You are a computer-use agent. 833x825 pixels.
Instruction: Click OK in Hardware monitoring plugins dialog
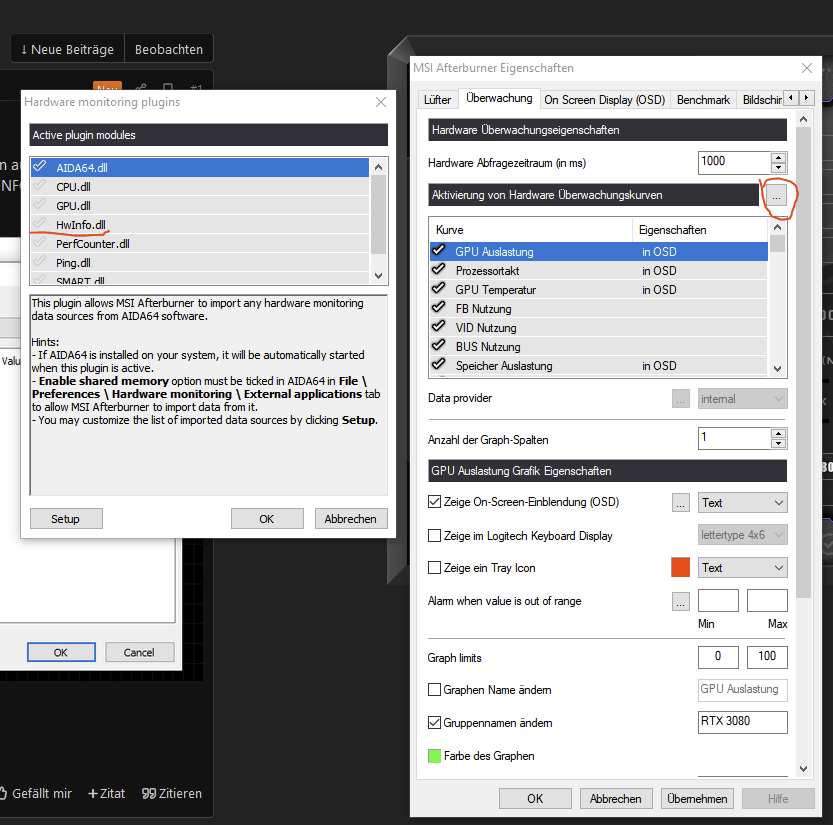(267, 518)
